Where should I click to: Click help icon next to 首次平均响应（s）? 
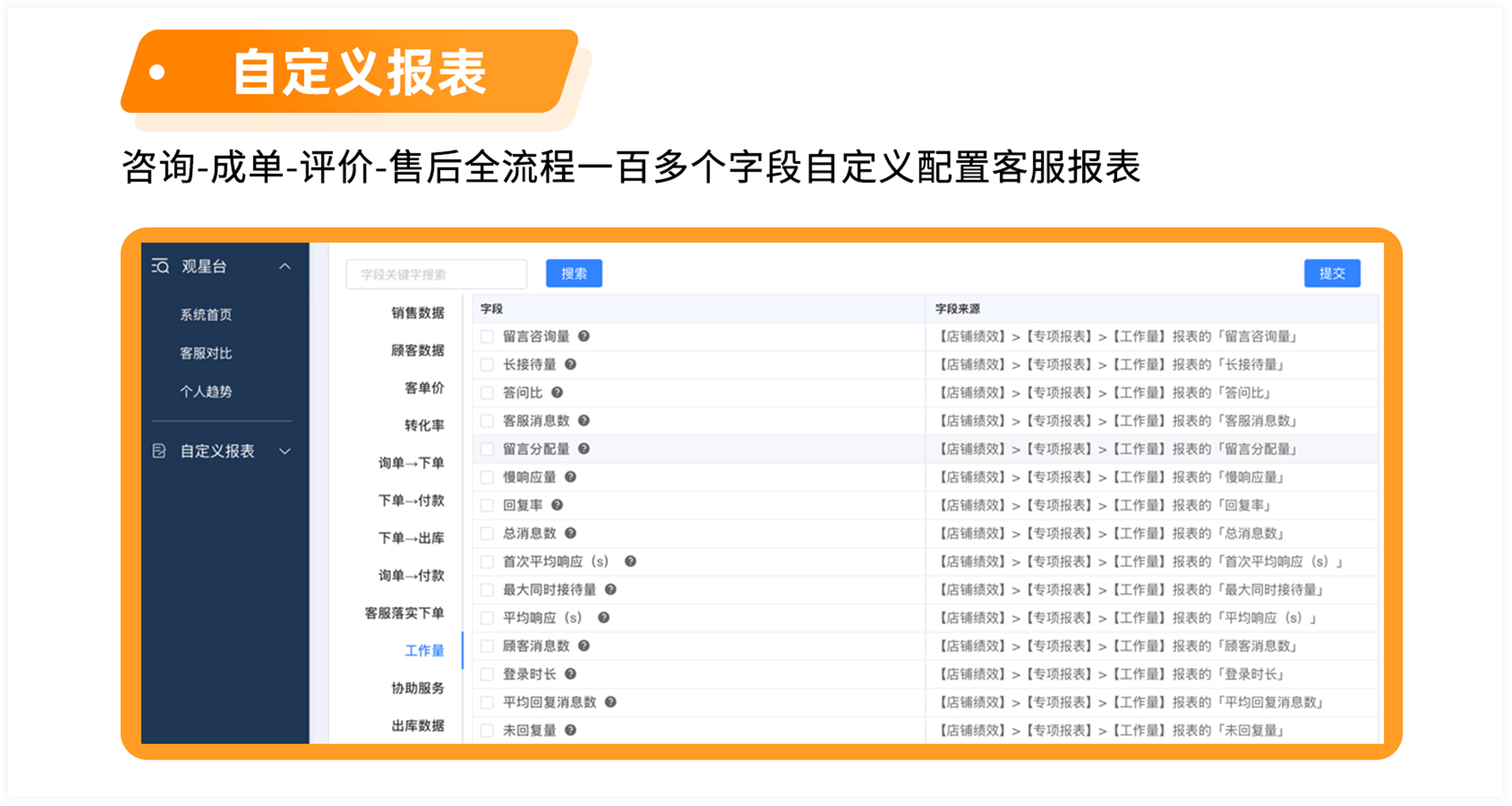click(x=630, y=561)
